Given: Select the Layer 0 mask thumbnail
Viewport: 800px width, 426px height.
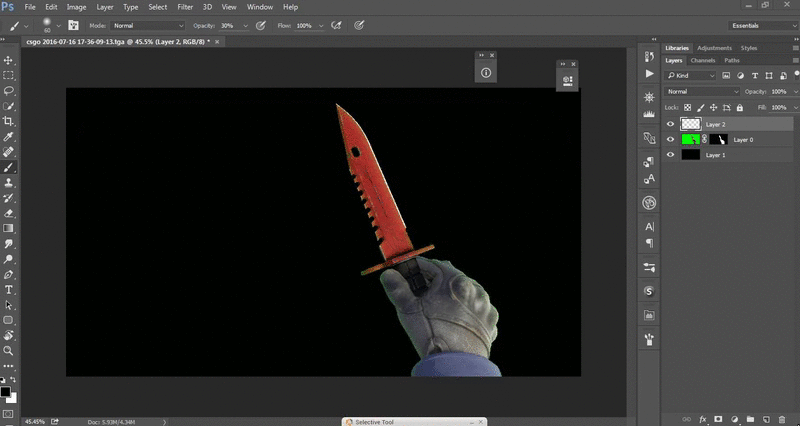Looking at the screenshot, I should click(718, 140).
